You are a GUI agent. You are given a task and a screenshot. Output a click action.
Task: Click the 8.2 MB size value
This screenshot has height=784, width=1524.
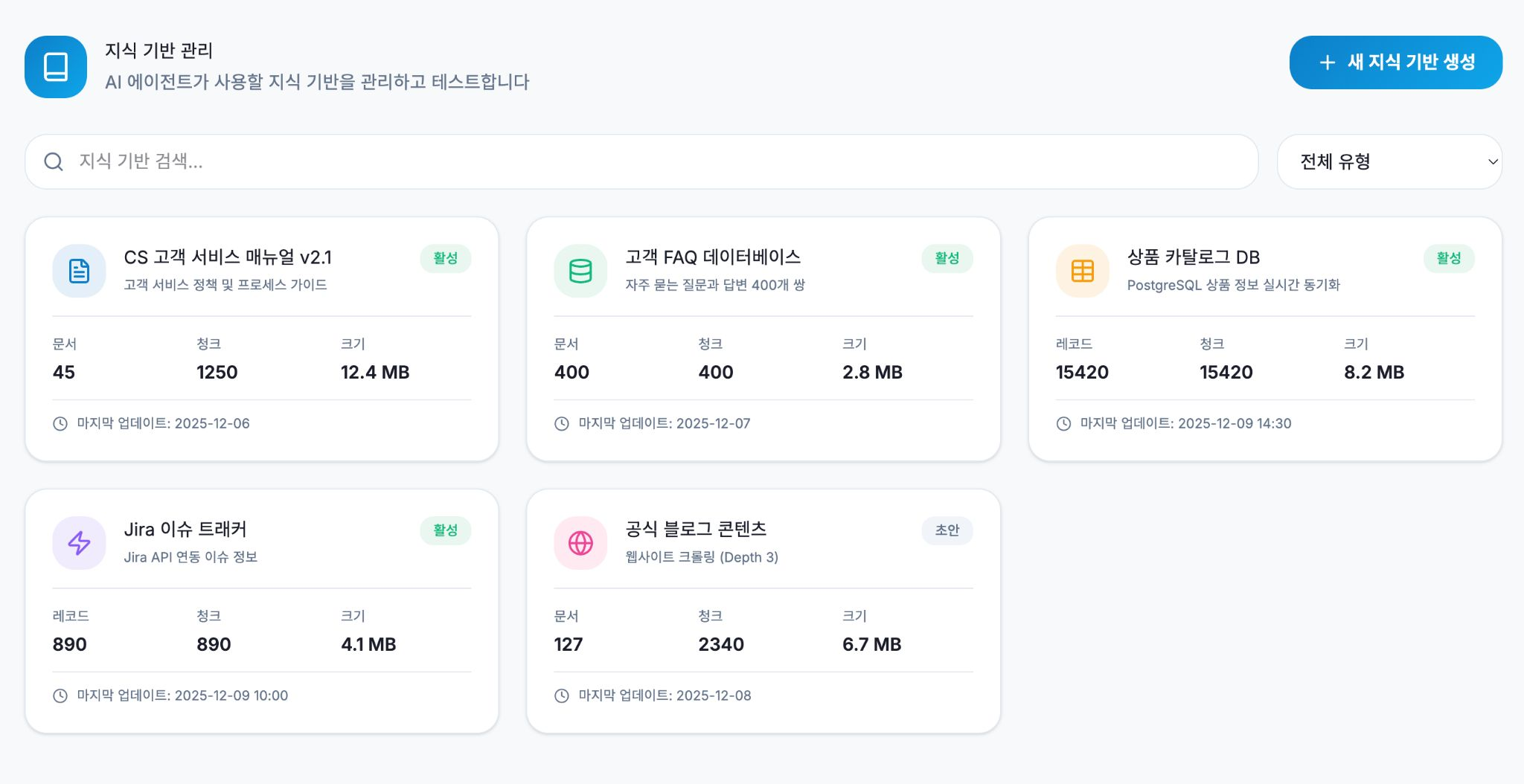[x=1374, y=372]
